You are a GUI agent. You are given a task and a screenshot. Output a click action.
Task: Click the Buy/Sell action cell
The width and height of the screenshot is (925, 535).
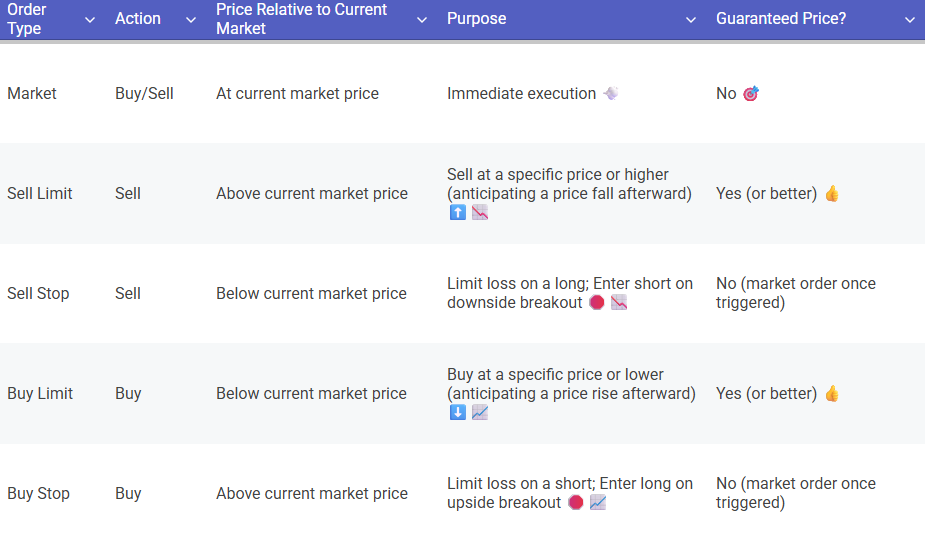(x=144, y=94)
